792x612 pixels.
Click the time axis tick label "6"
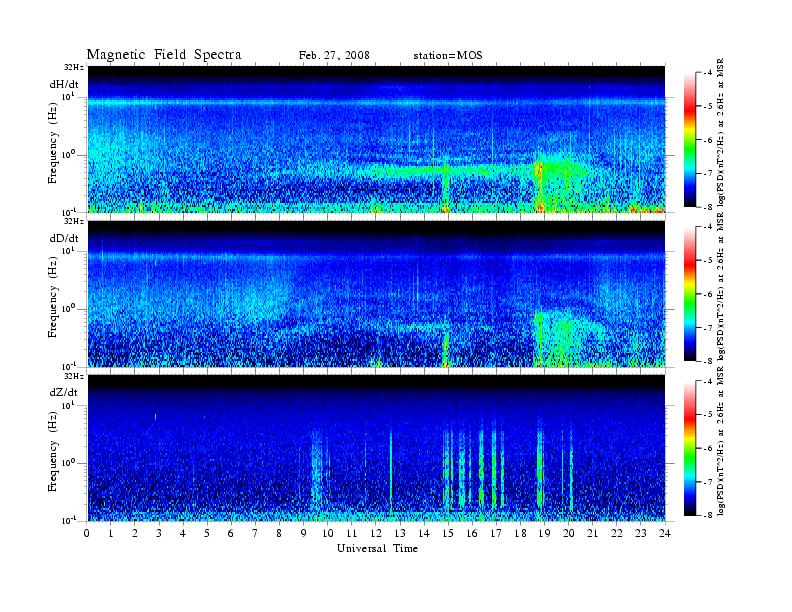[231, 534]
